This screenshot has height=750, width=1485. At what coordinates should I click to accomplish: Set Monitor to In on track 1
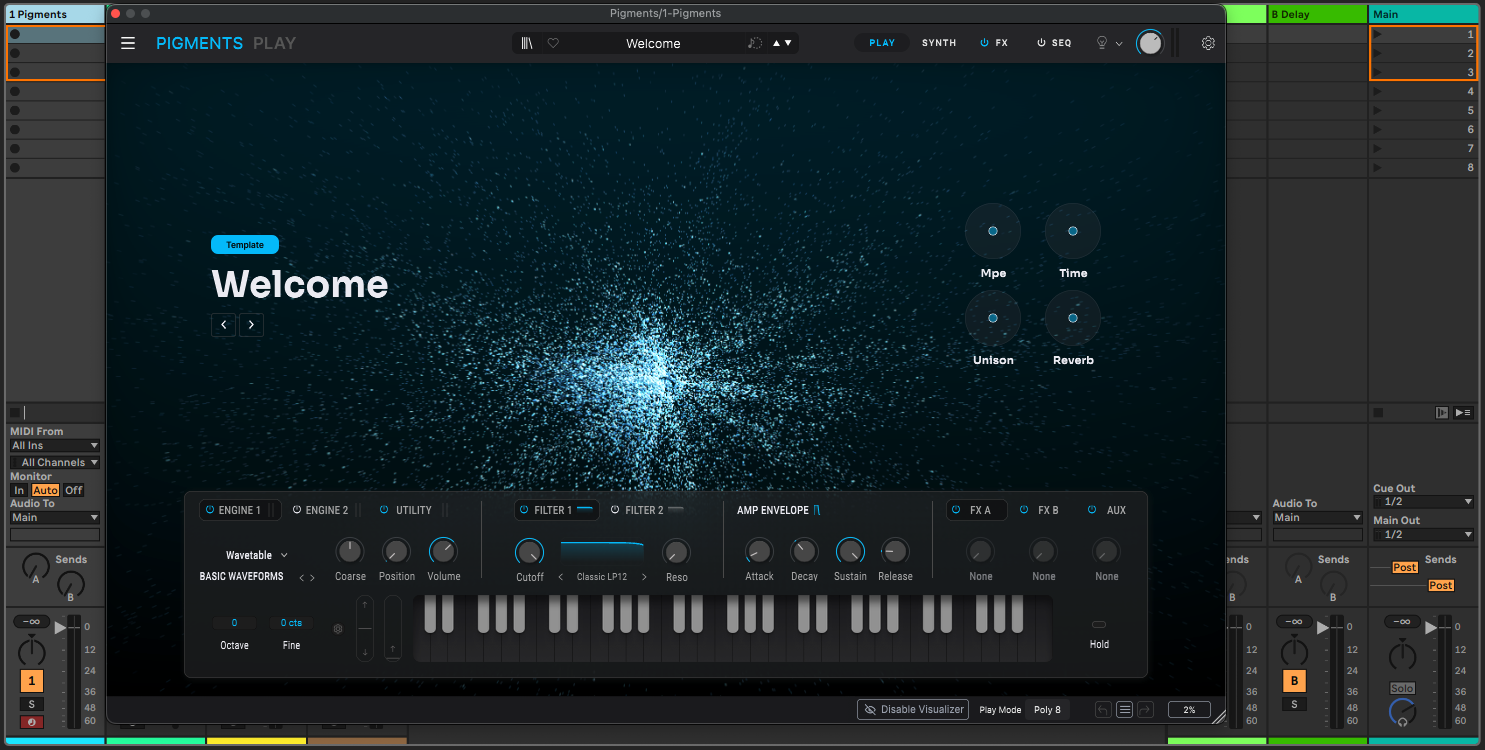click(19, 490)
